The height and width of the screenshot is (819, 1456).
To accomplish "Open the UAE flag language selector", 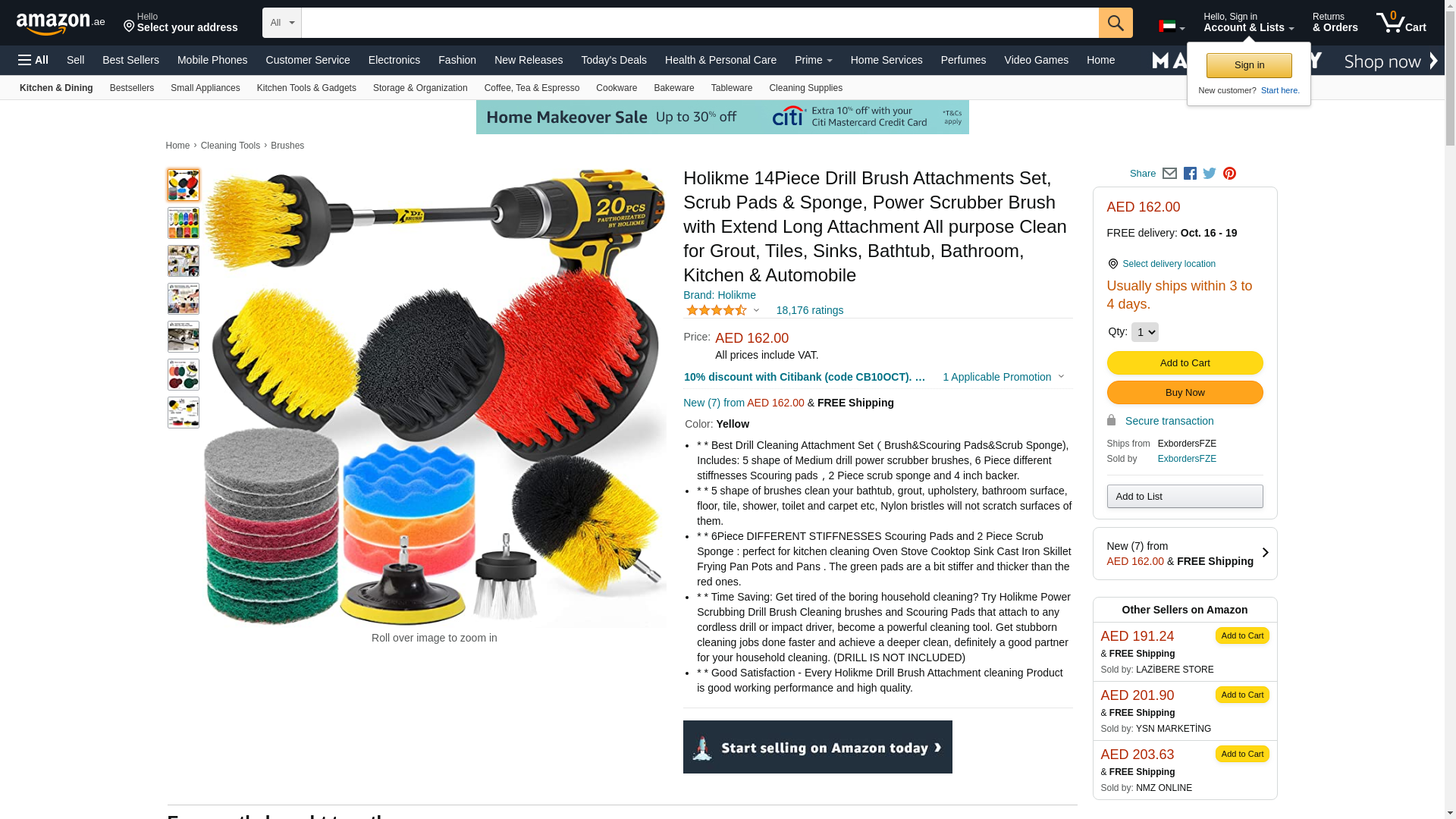I will coord(1172,27).
